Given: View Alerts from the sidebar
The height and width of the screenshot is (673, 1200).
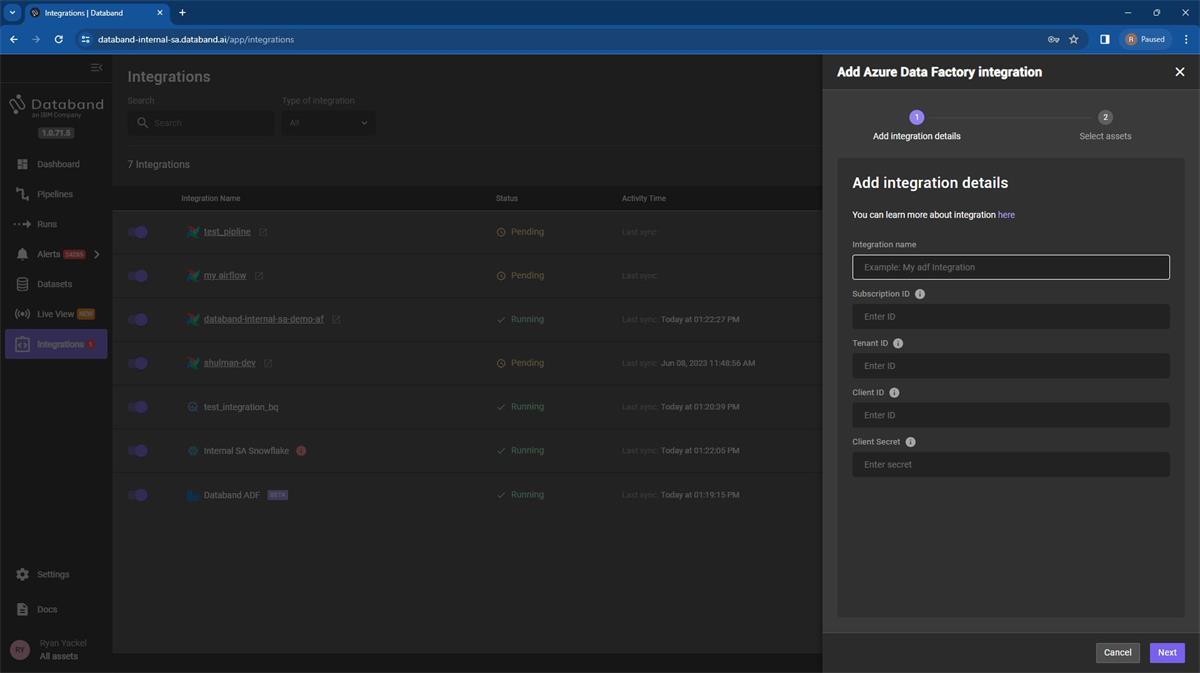Looking at the screenshot, I should [46, 253].
